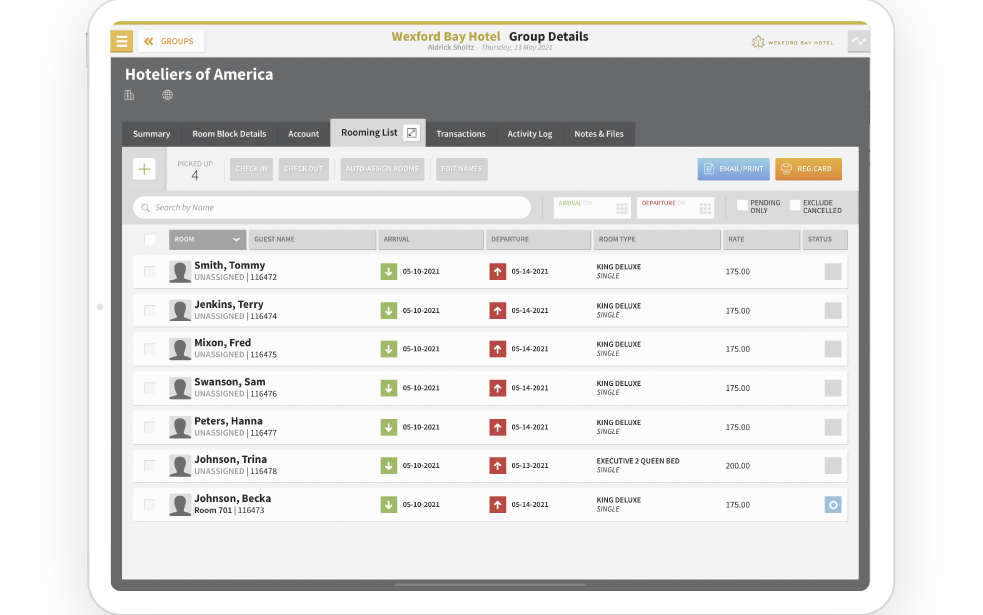
Task: Go back to Groups
Action: 169,41
